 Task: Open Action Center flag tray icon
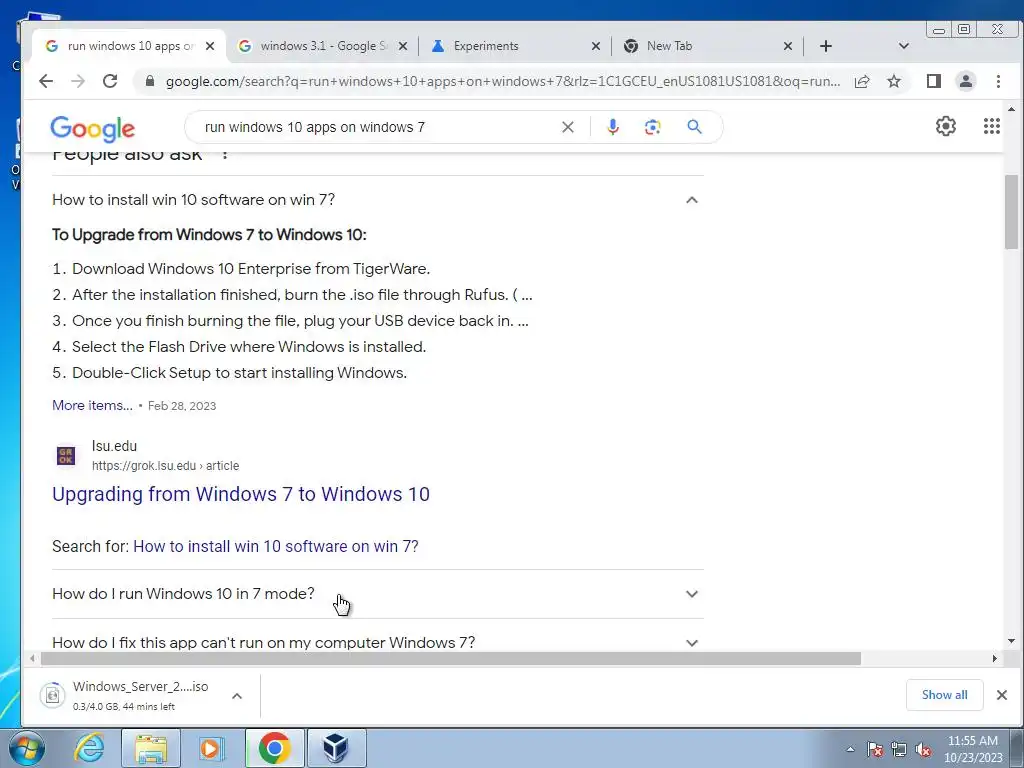coord(875,750)
